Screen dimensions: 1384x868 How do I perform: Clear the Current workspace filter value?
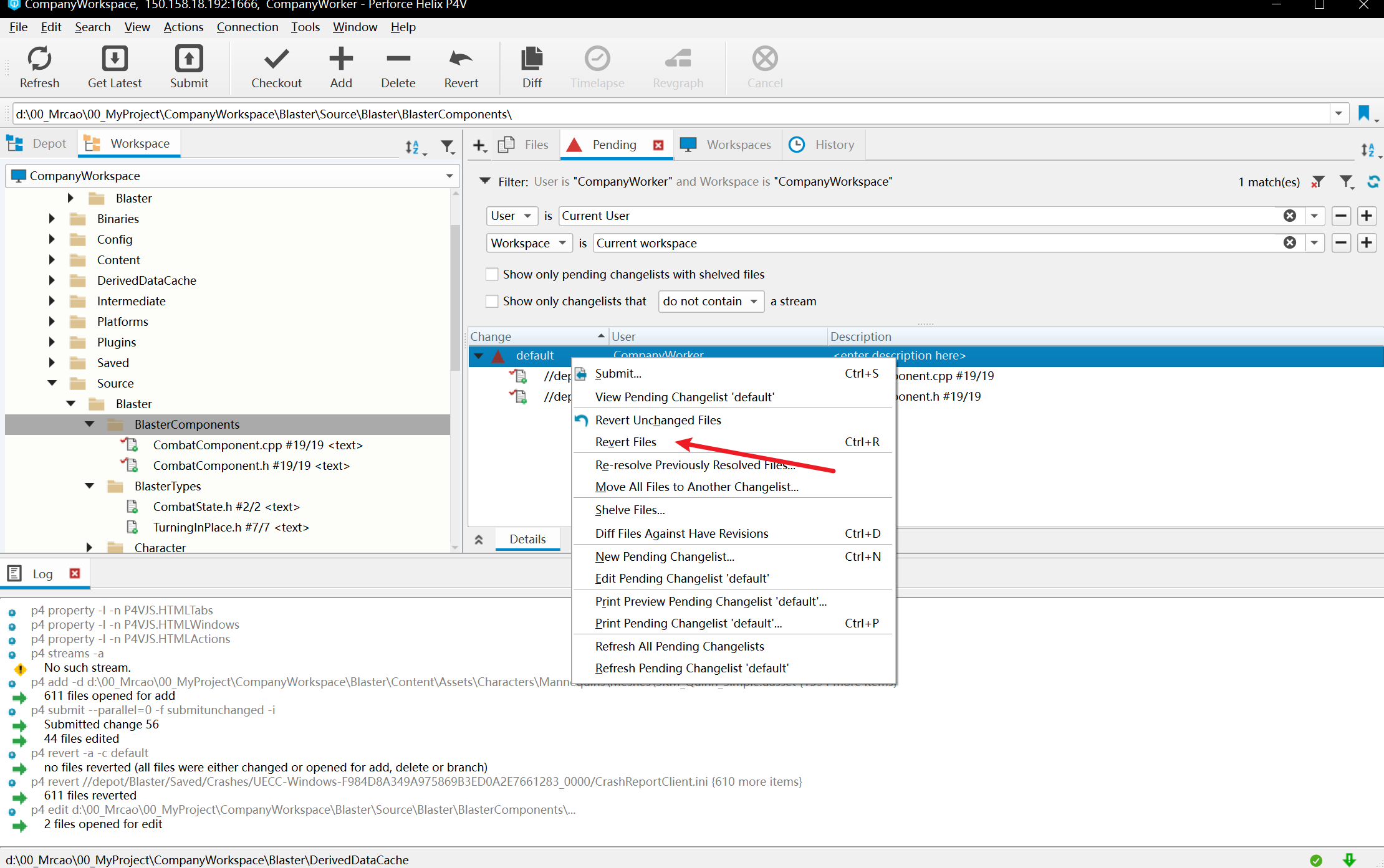click(1290, 243)
